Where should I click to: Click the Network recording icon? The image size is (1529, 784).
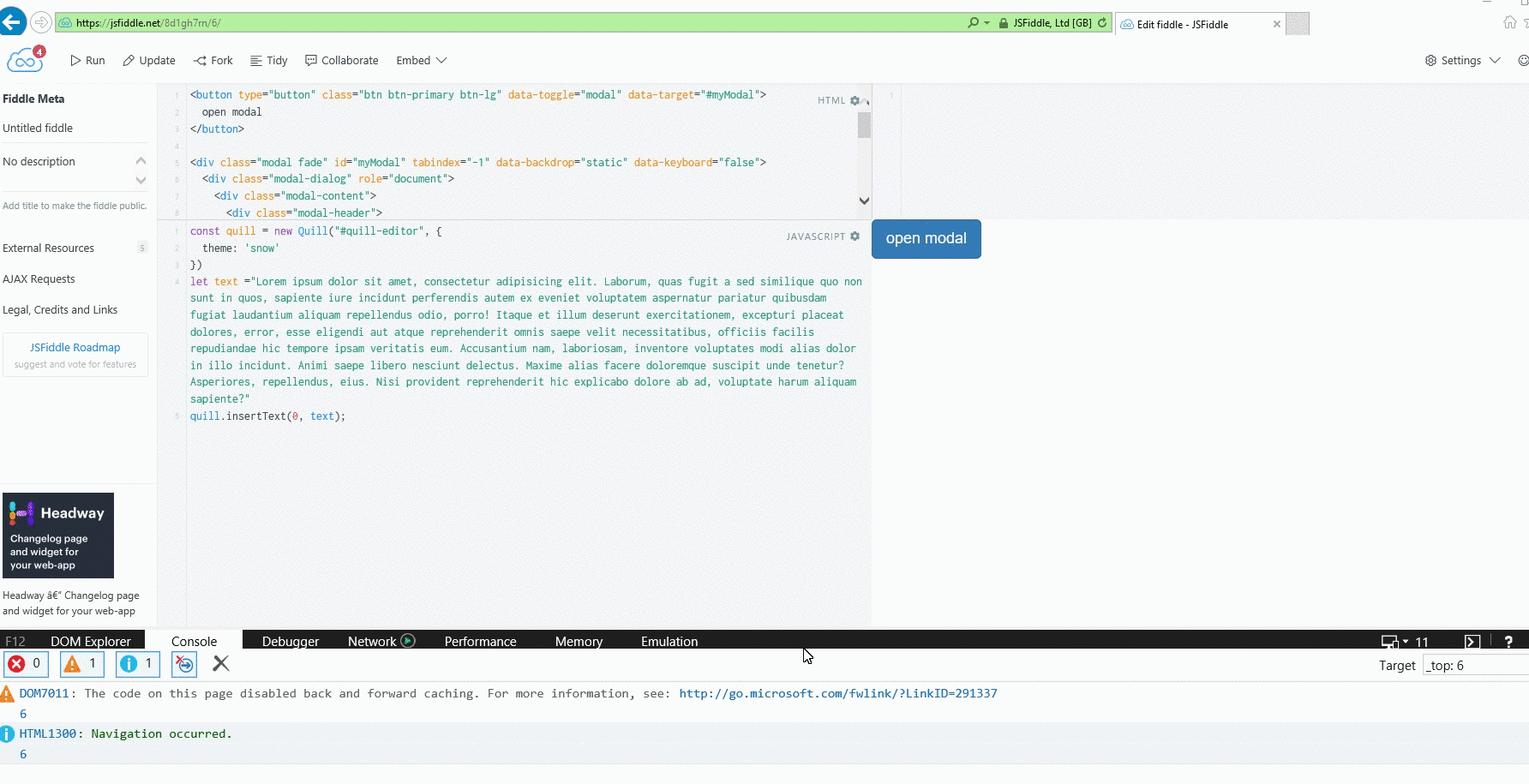tap(408, 640)
